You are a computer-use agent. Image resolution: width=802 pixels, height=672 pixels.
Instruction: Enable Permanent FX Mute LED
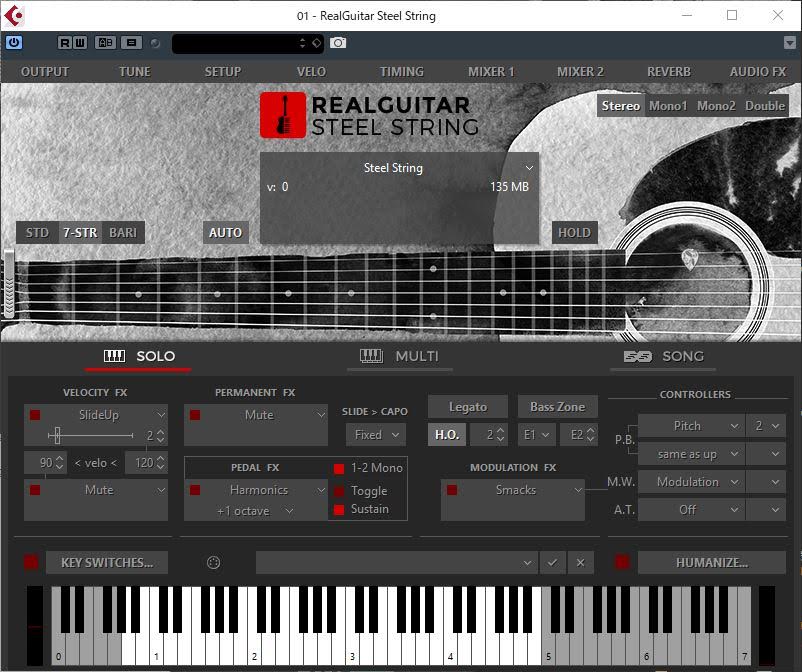195,415
